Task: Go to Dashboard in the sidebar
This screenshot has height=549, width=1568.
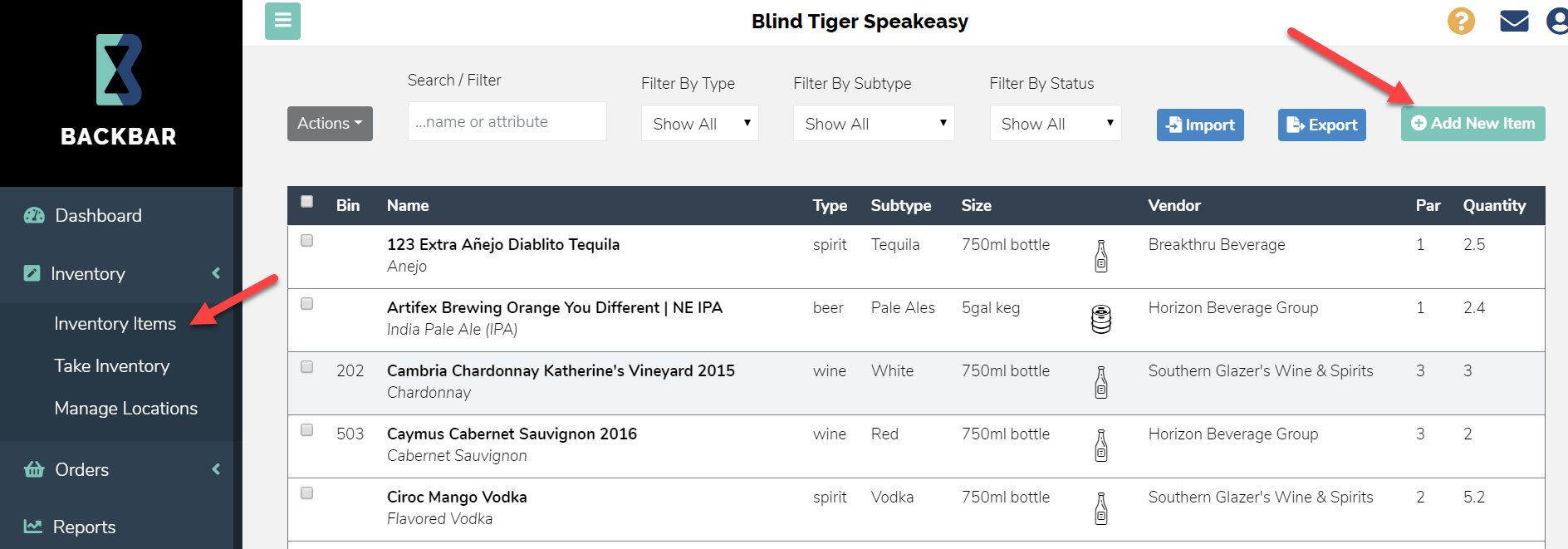Action: [98, 216]
